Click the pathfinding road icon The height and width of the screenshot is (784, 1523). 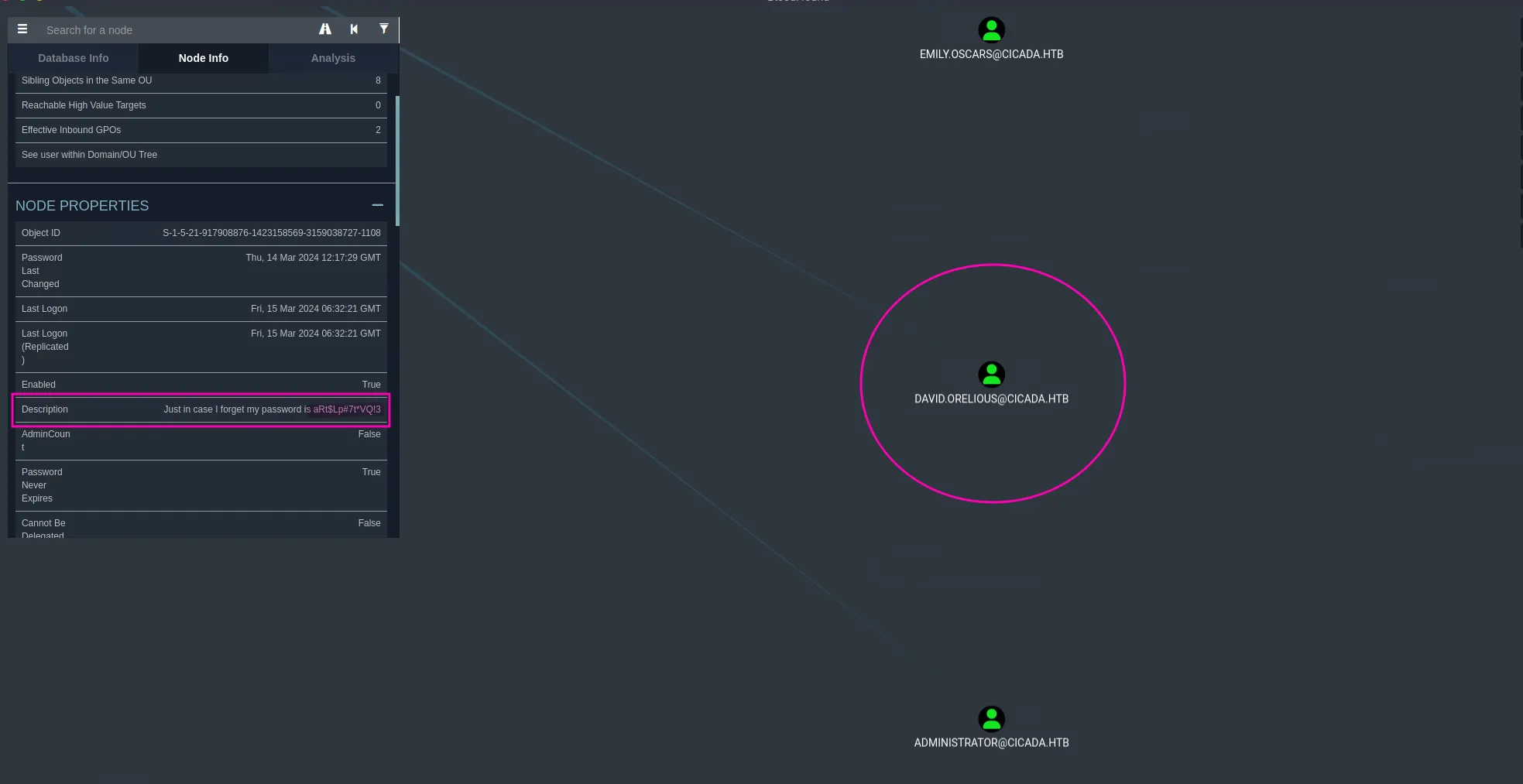point(325,29)
